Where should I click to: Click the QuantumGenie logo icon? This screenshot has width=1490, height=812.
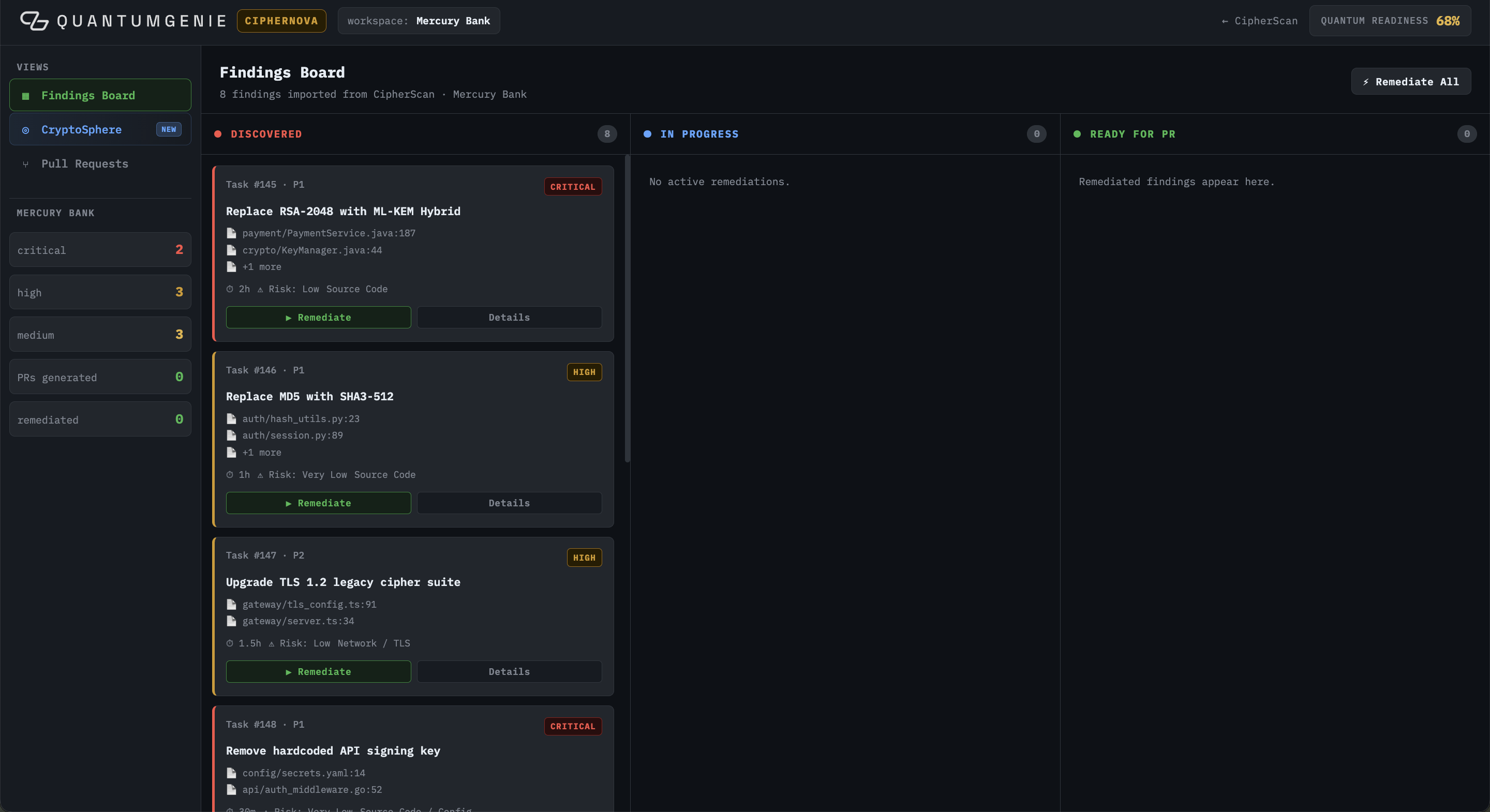point(34,21)
